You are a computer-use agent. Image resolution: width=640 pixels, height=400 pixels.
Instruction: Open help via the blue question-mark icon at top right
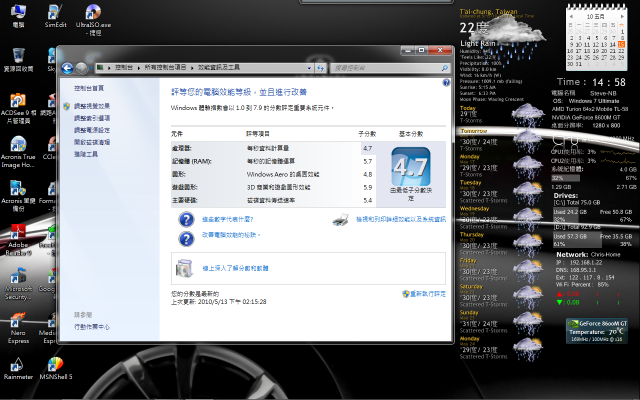(x=446, y=82)
